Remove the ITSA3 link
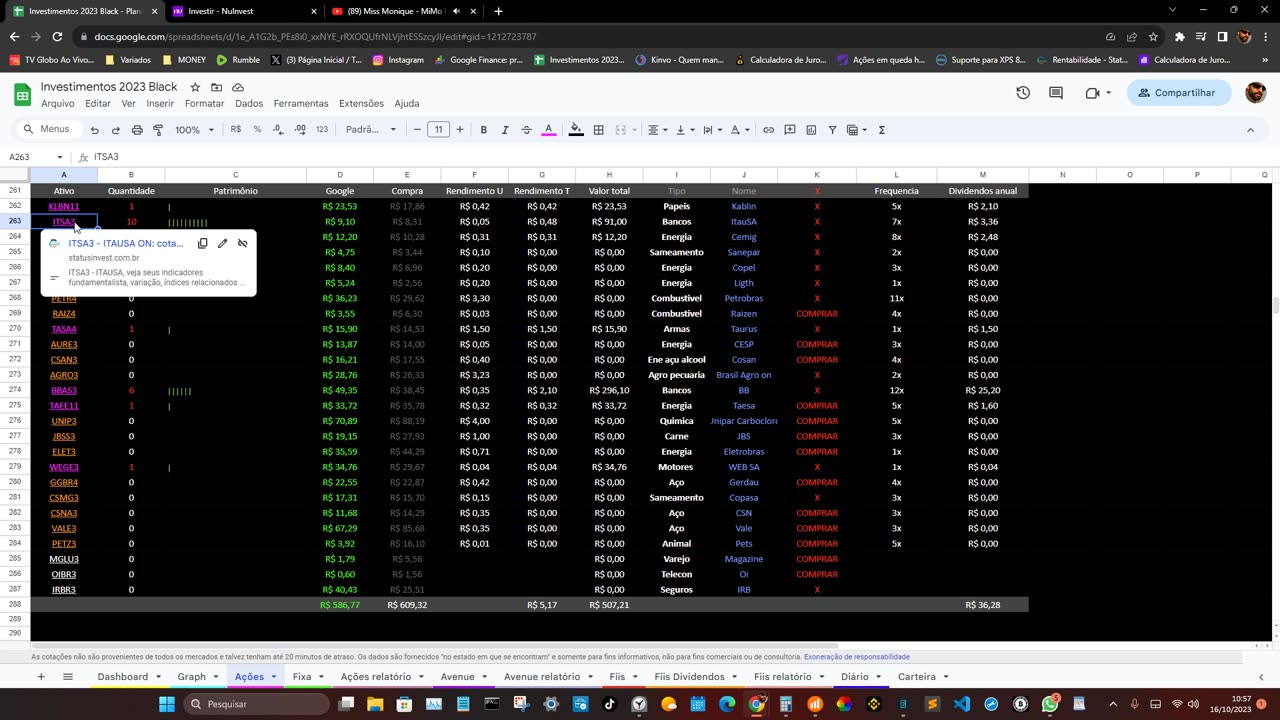 point(242,243)
